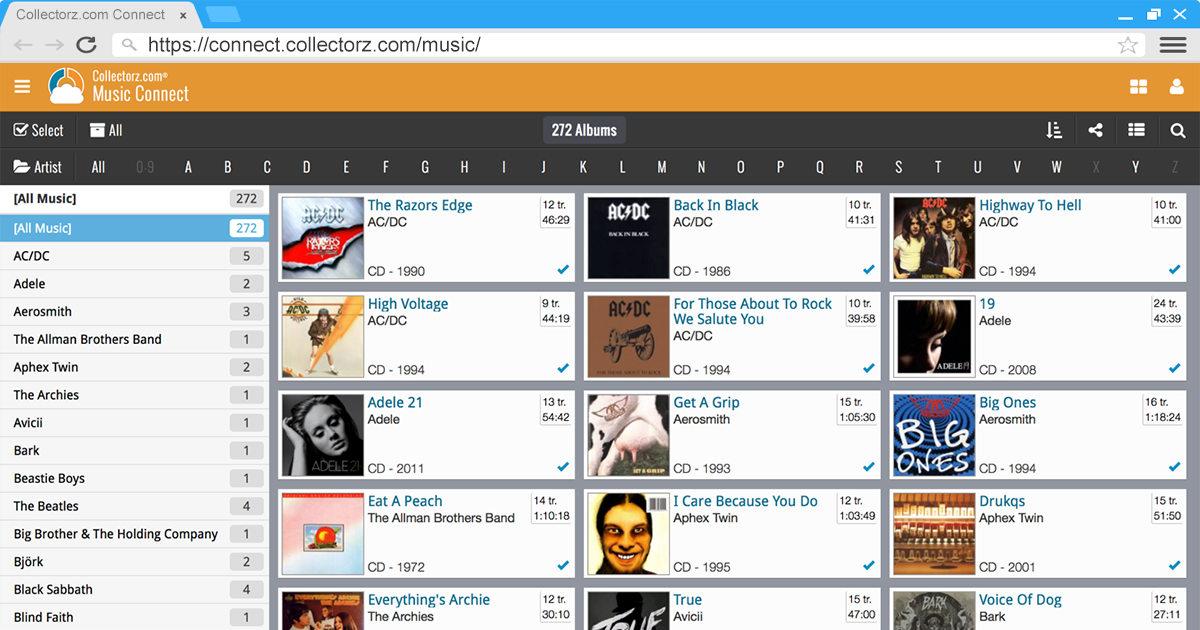This screenshot has height=630, width=1200.
Task: Star the current page in the address bar
Action: 1128,45
